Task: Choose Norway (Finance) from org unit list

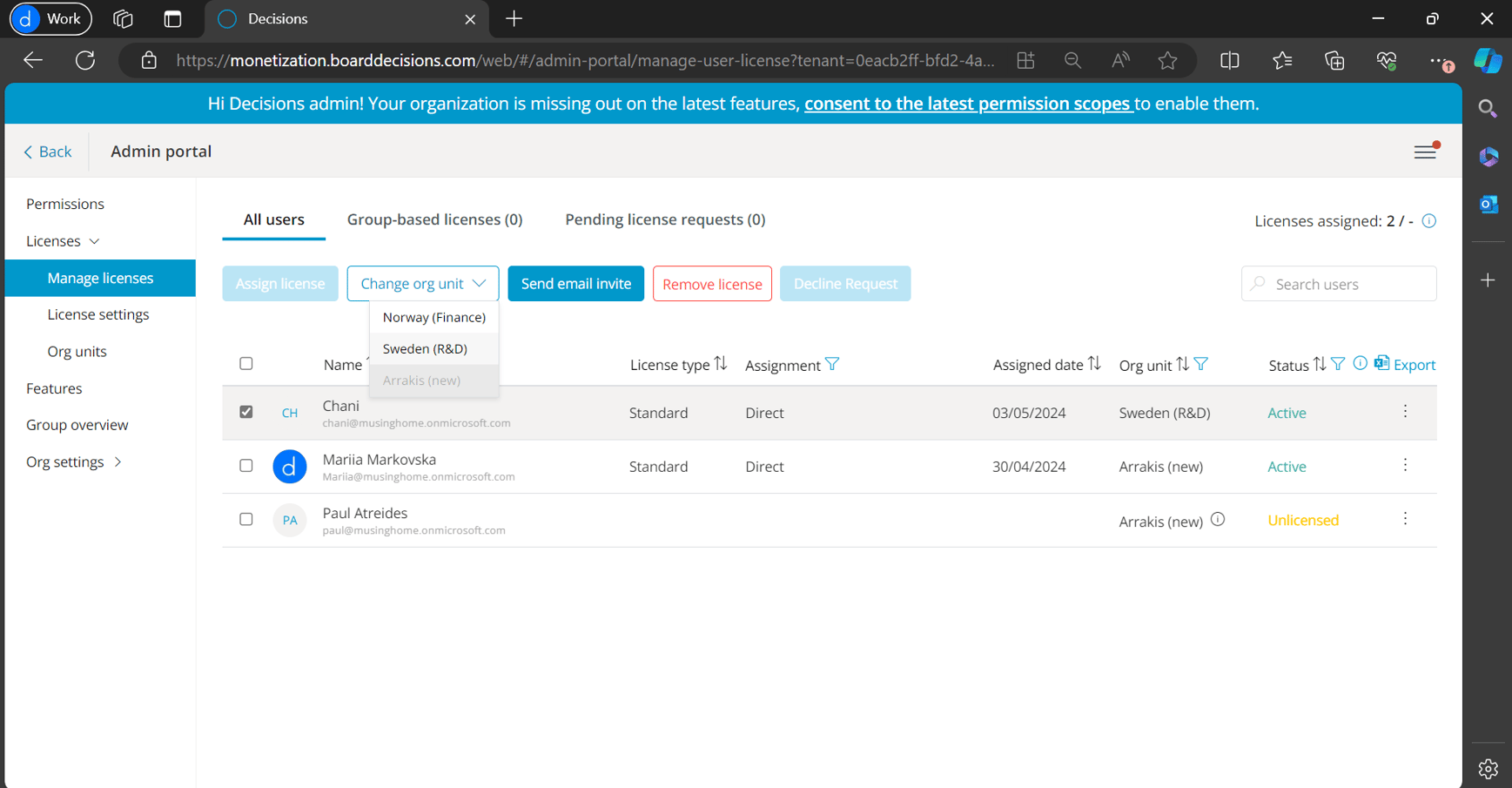Action: coord(433,317)
